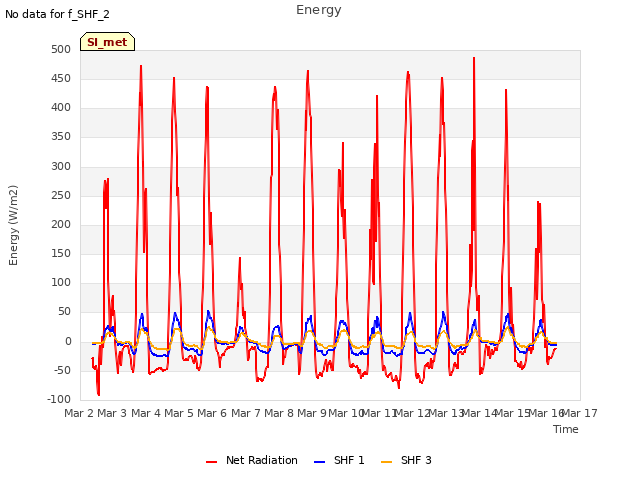
Task: Click the -50 y-axis tick label
Action: [62, 371]
